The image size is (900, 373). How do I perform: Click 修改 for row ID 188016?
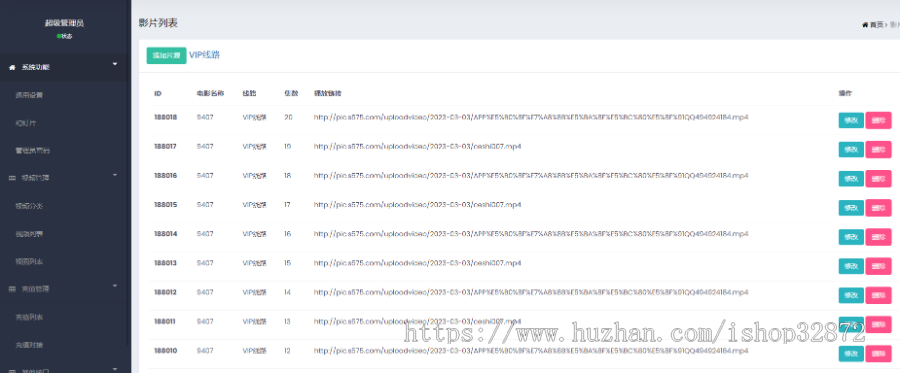851,178
